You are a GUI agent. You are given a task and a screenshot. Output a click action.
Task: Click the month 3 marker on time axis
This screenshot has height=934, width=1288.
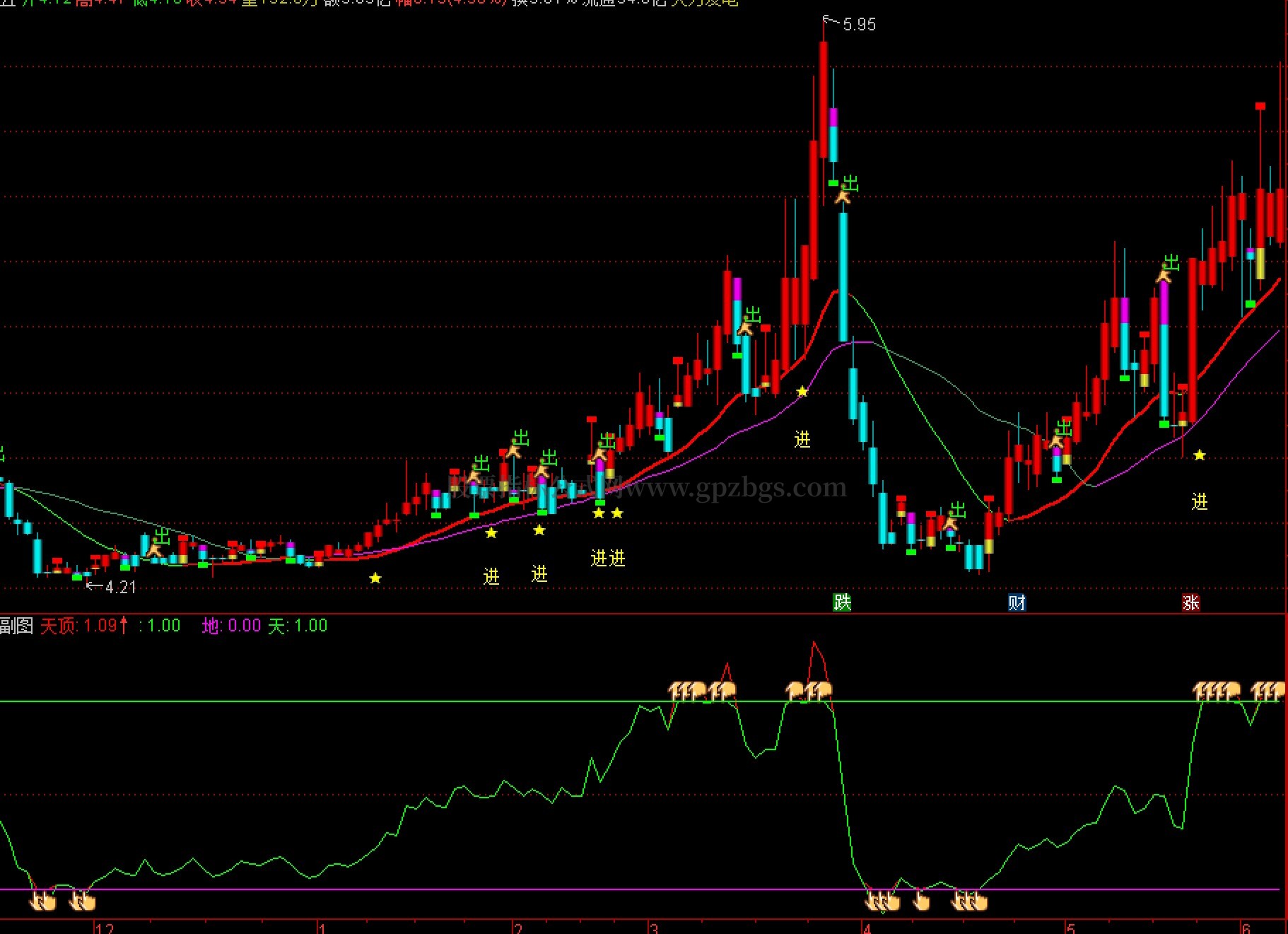tap(655, 928)
